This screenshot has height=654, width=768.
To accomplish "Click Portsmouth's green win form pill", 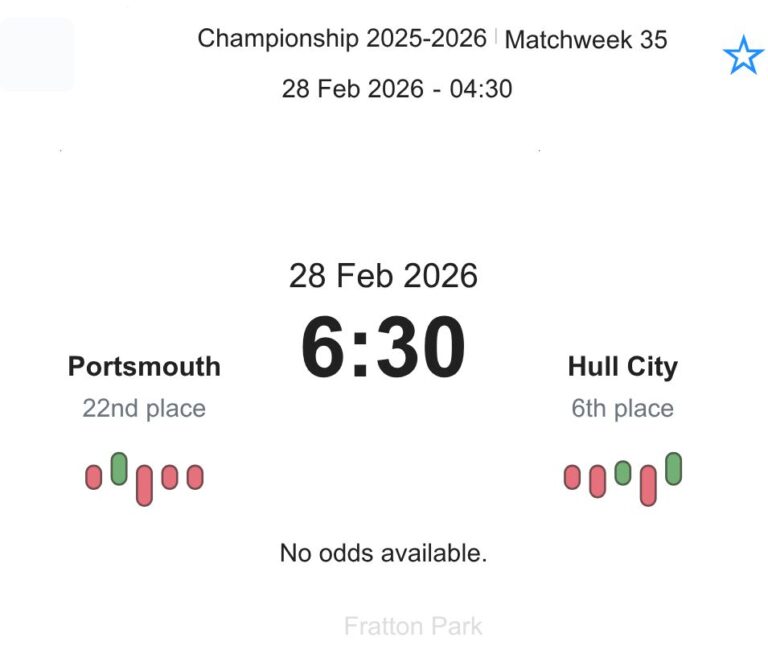I will pyautogui.click(x=119, y=468).
